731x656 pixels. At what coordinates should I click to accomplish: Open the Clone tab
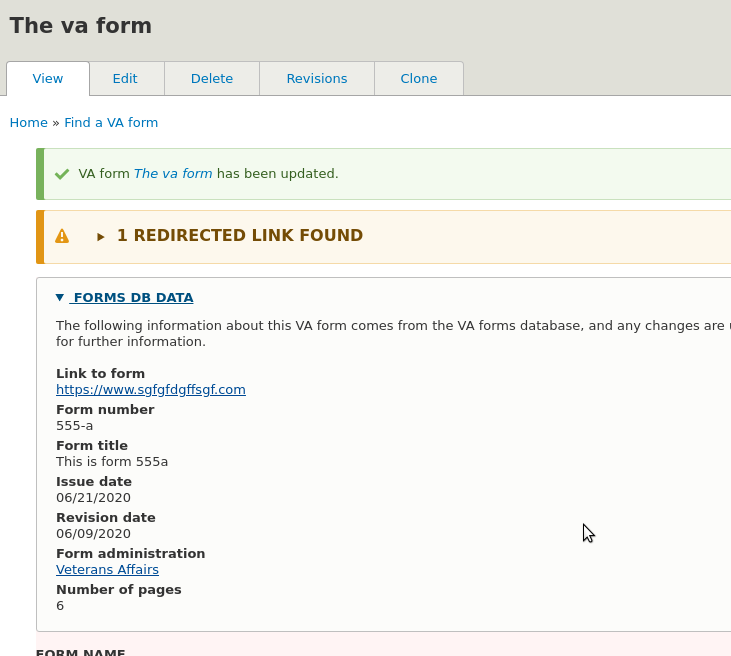[x=419, y=78]
